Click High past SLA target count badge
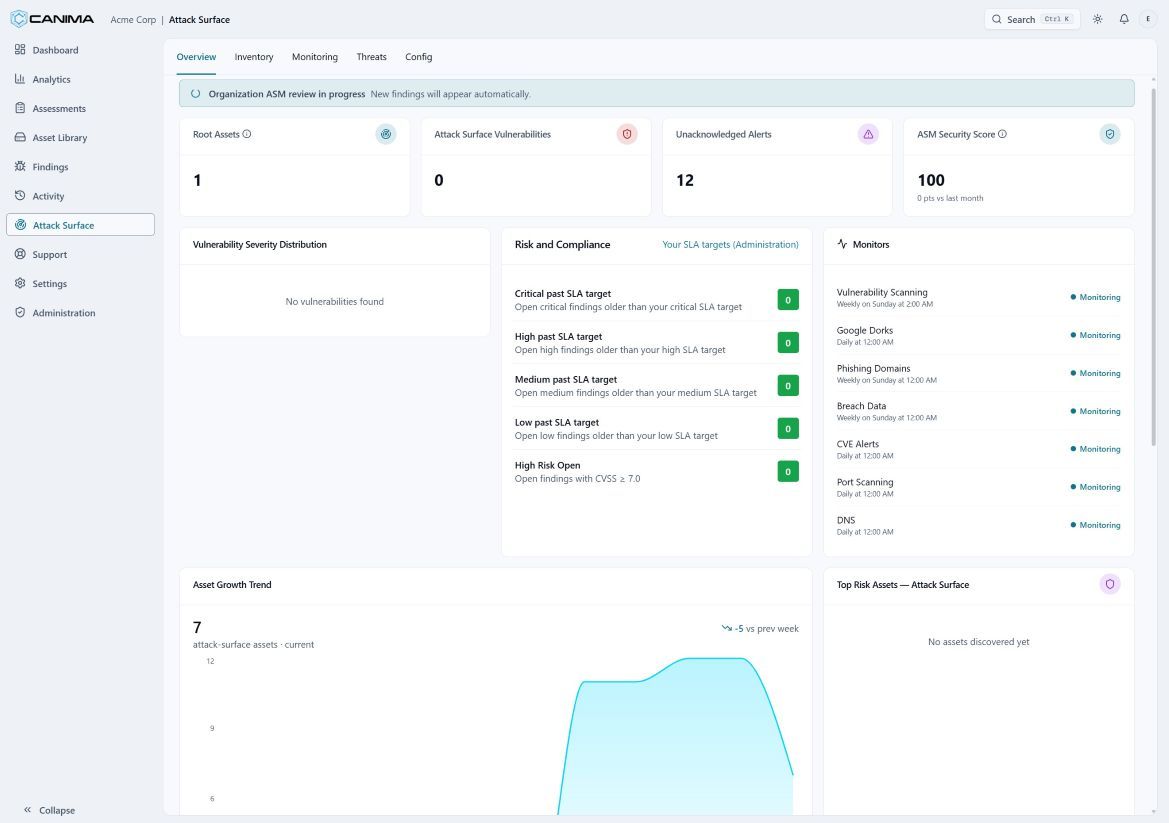This screenshot has height=823, width=1169. click(788, 343)
